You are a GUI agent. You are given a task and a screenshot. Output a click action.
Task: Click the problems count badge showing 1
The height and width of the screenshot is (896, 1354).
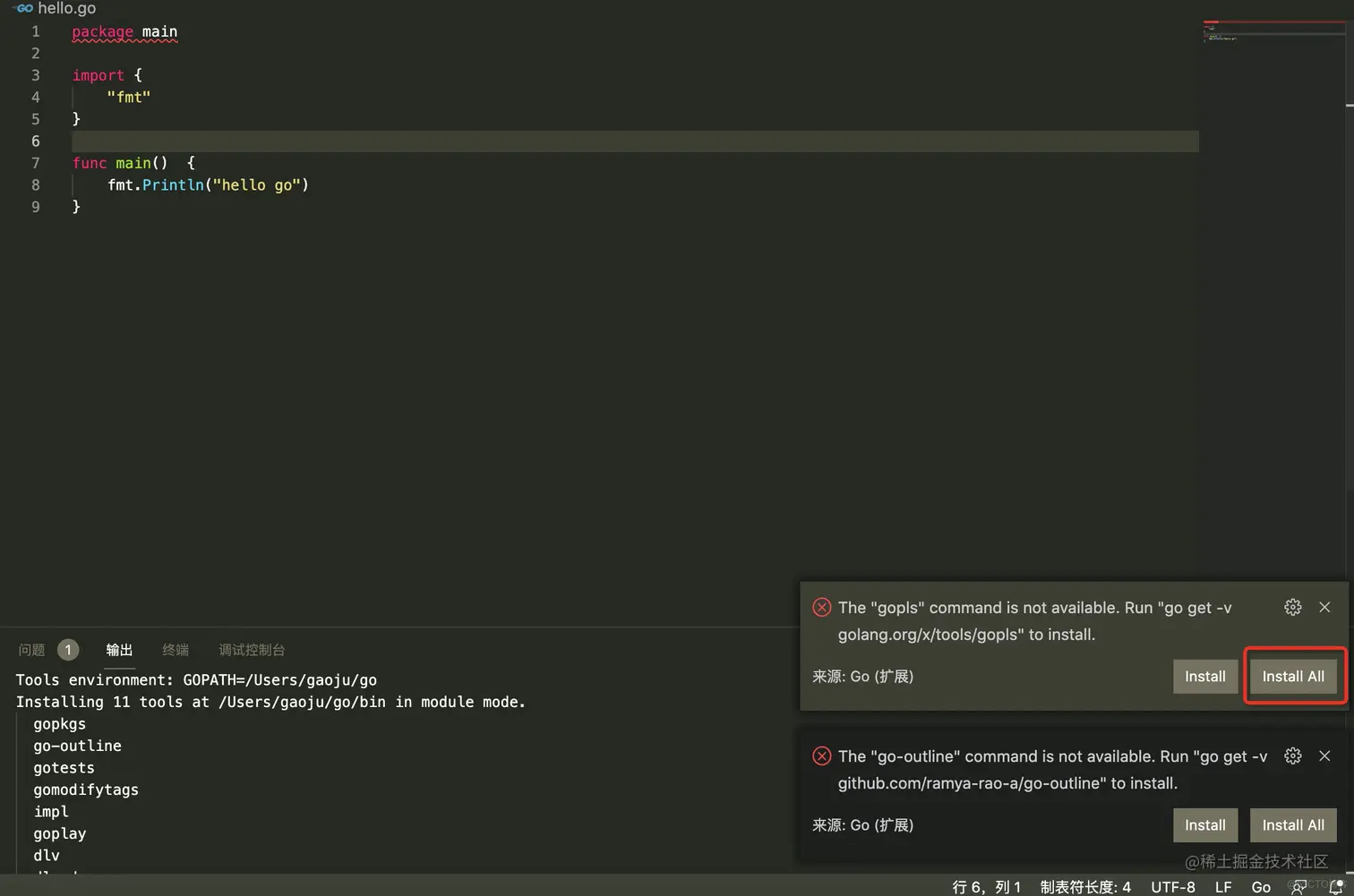(68, 650)
